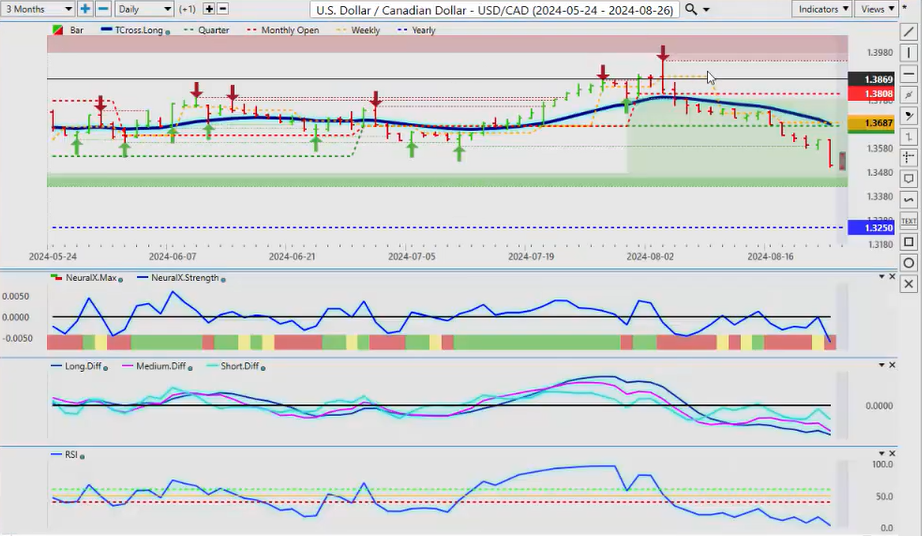Select the ellipse drawing tool
Image resolution: width=922 pixels, height=536 pixels.
(908, 263)
